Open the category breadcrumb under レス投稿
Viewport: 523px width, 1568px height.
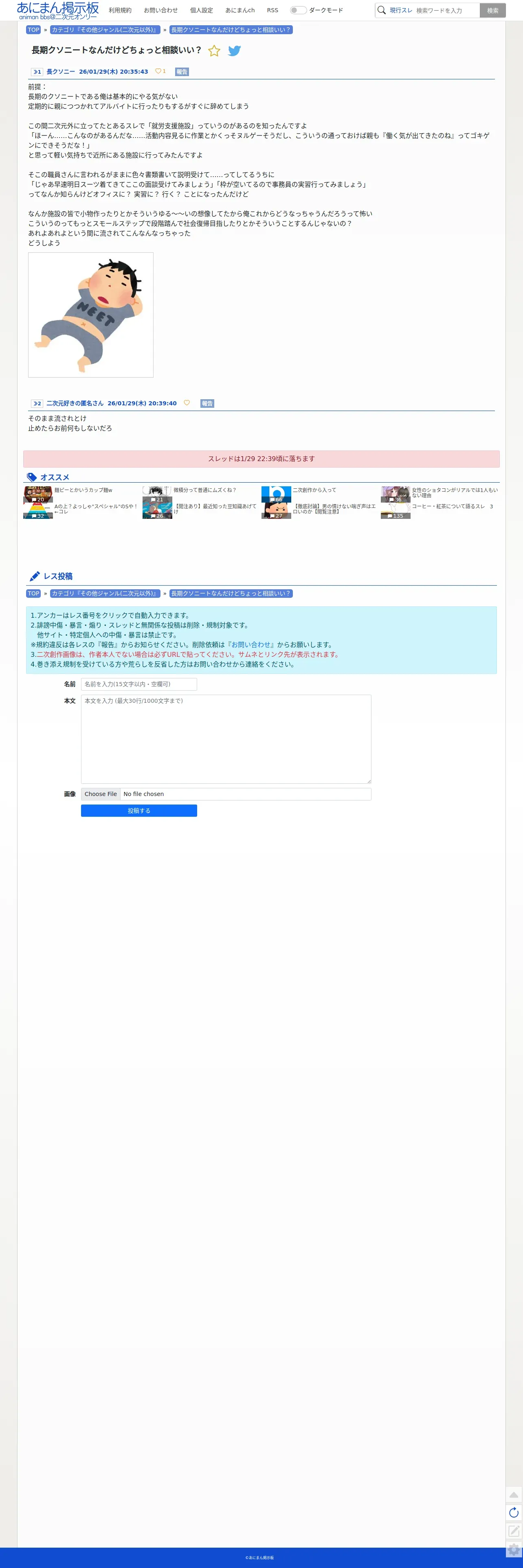coord(105,593)
